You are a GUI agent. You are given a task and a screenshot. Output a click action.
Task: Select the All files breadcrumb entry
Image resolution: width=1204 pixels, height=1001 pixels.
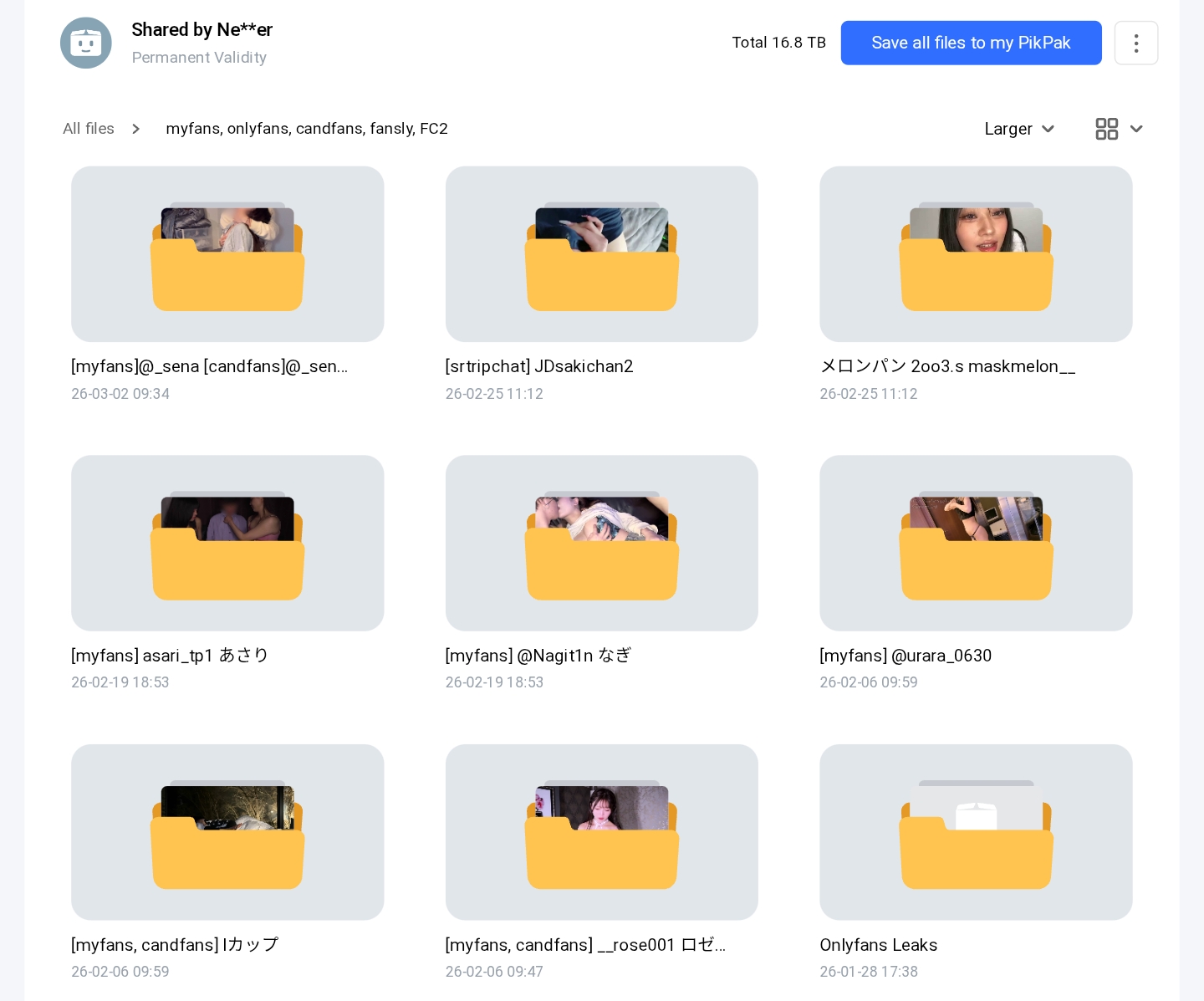pos(88,129)
